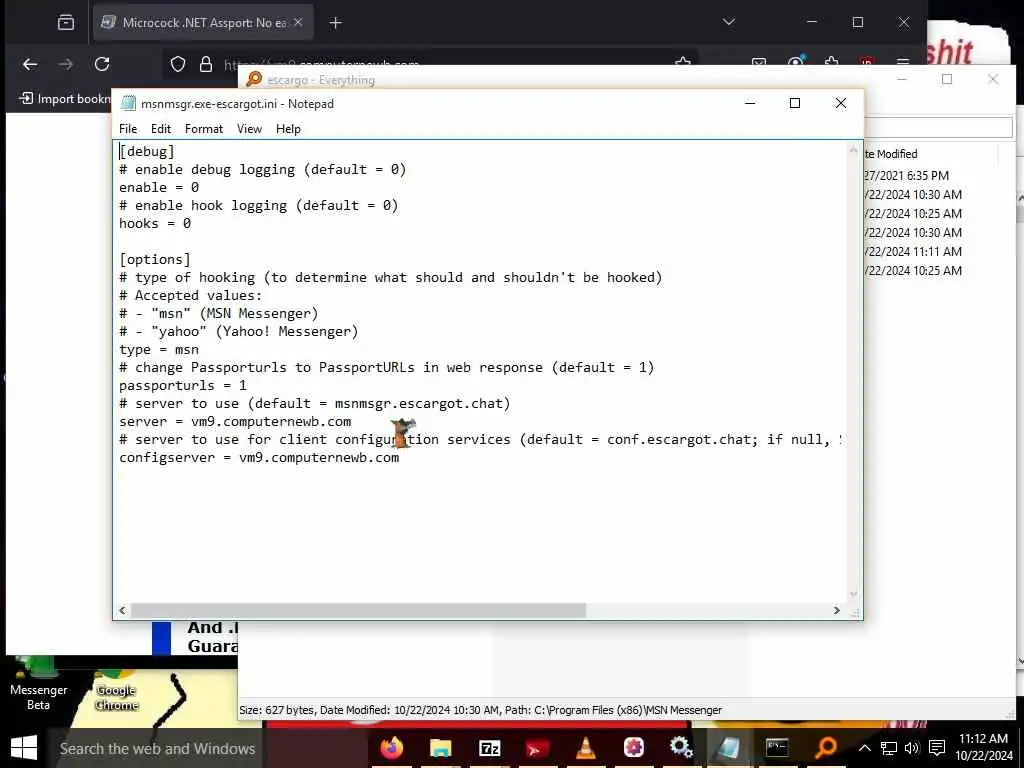Open Firefox account icon

pyautogui.click(x=795, y=63)
